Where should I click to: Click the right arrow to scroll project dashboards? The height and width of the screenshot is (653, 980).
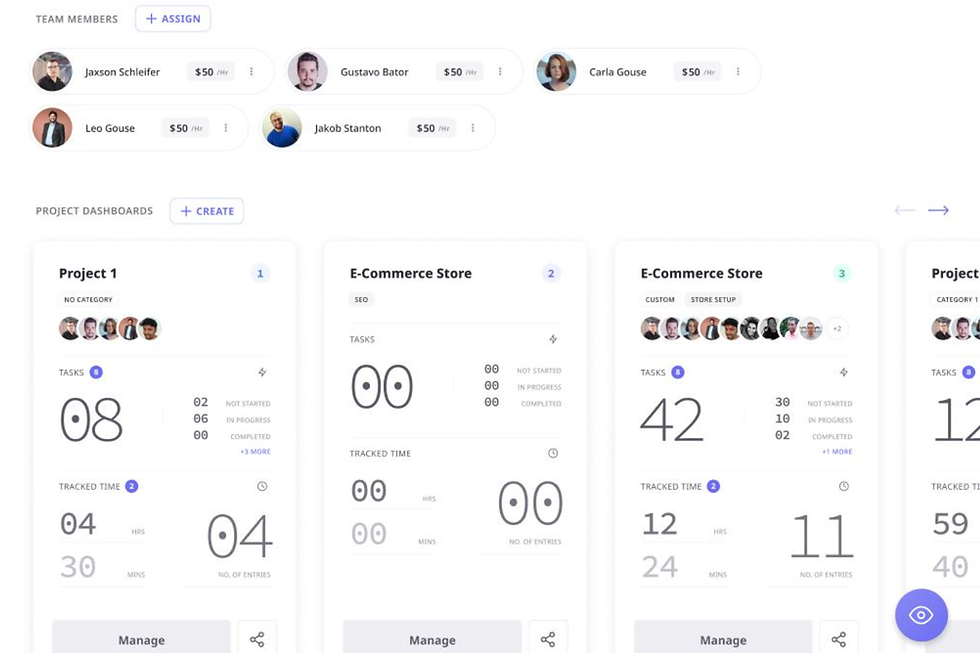(938, 210)
